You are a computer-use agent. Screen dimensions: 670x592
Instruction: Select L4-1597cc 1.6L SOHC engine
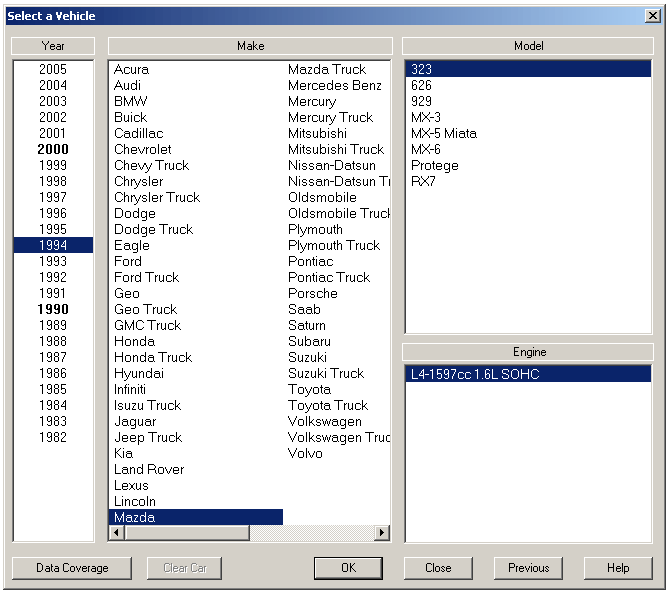click(x=528, y=374)
